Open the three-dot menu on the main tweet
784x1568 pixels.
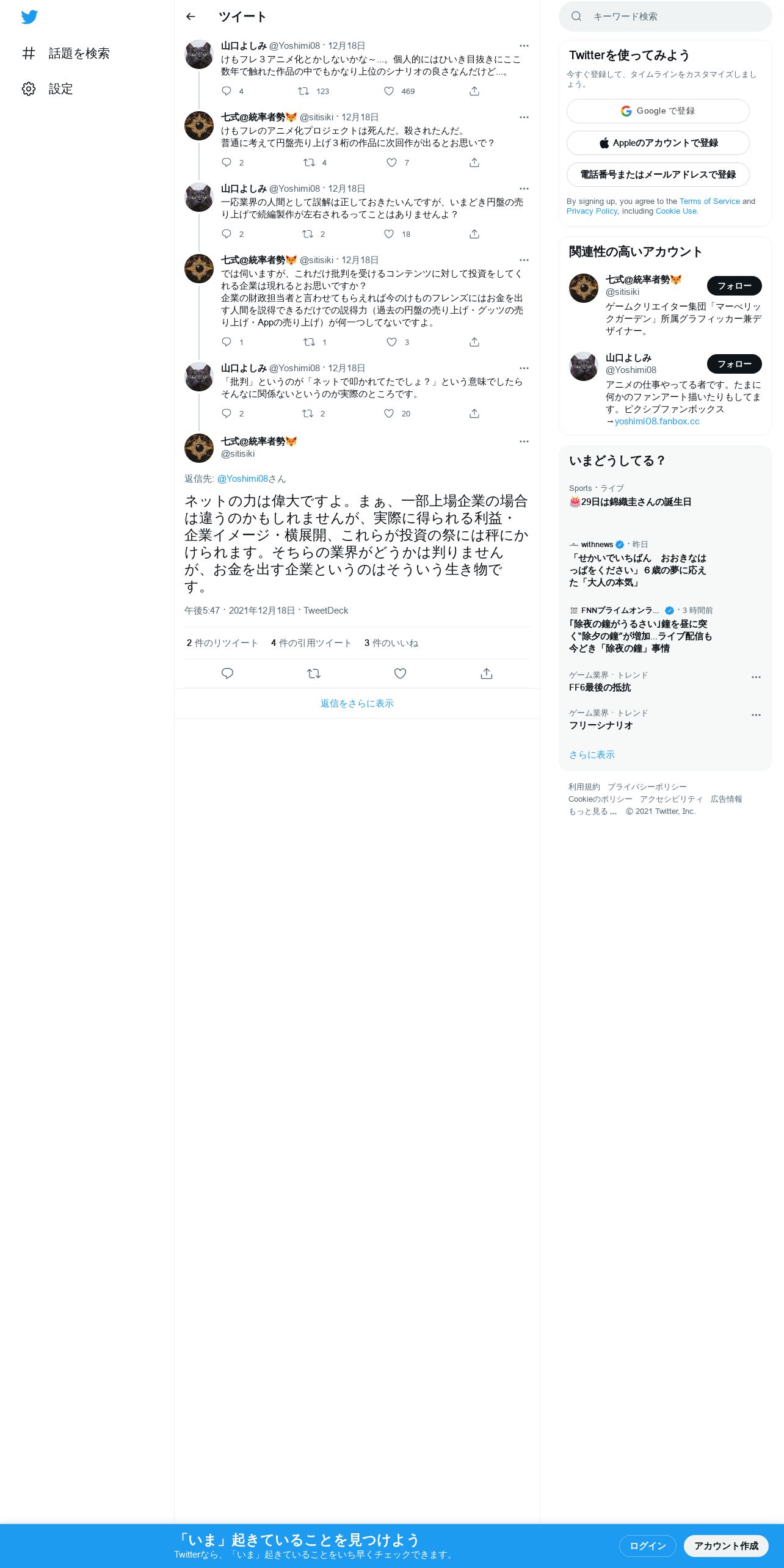524,441
